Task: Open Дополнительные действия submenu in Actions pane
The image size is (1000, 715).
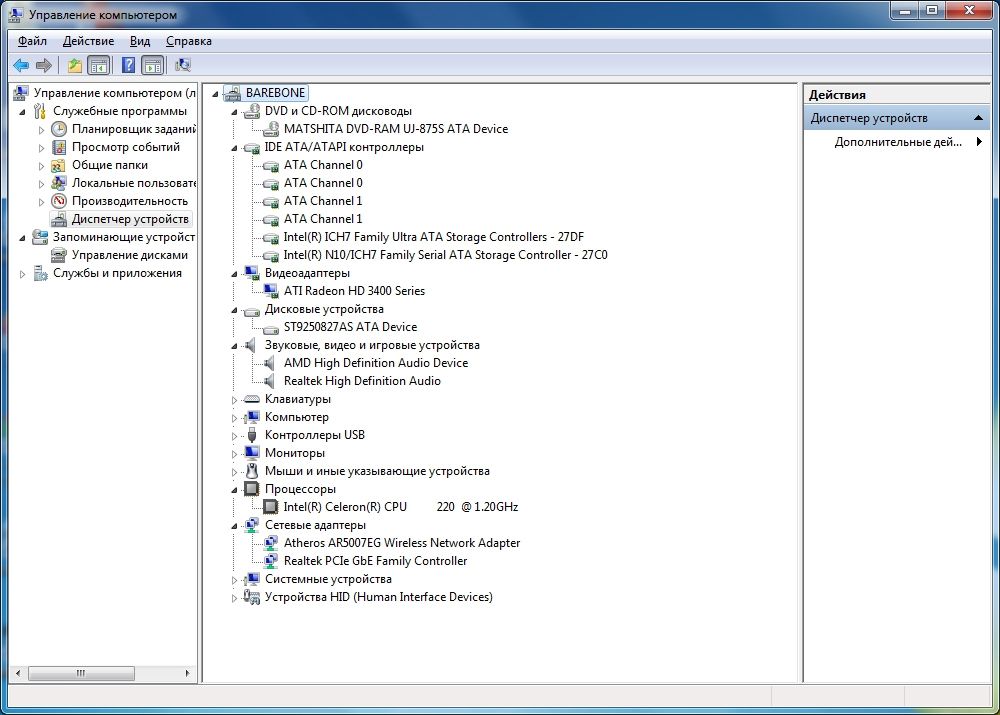Action: click(897, 142)
